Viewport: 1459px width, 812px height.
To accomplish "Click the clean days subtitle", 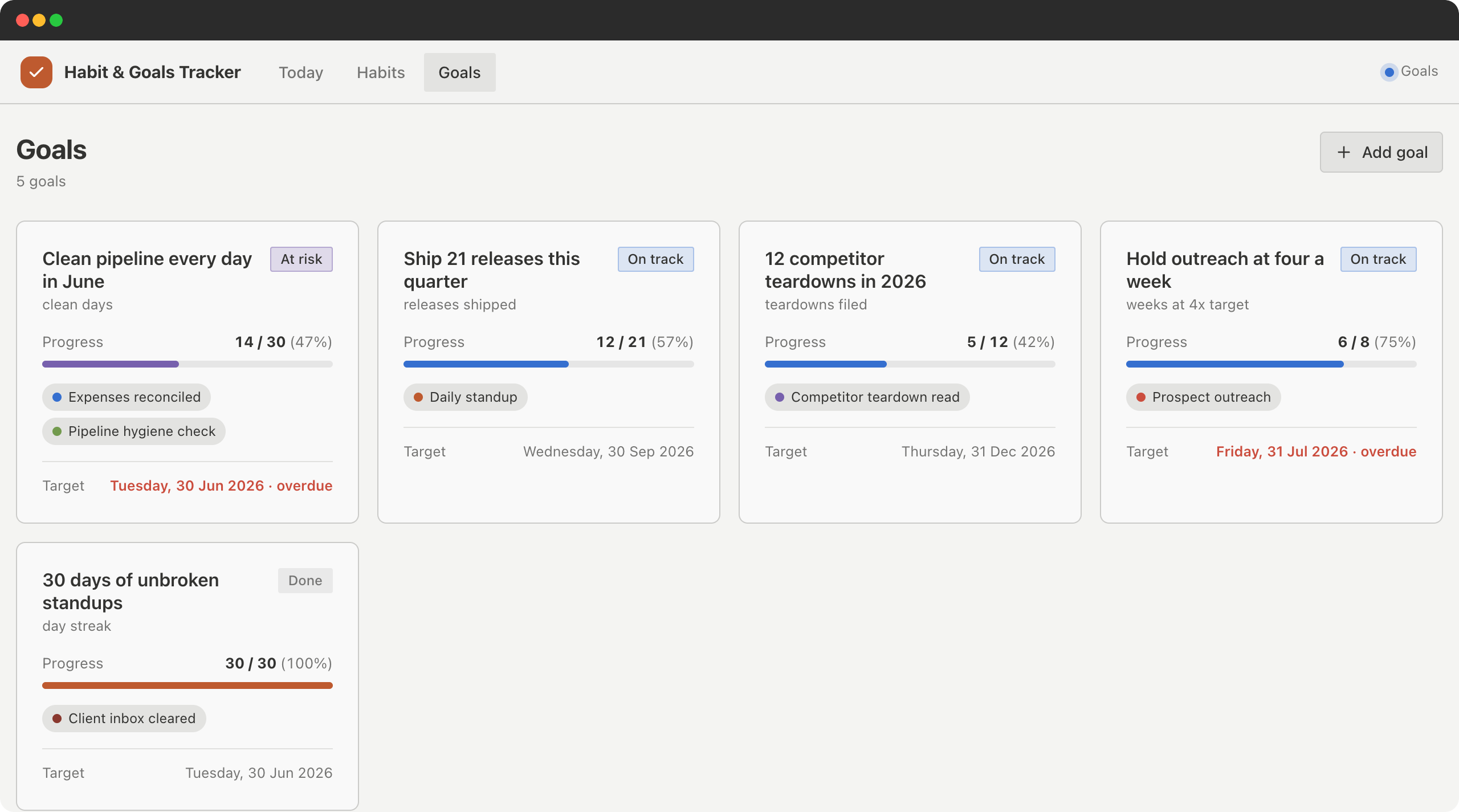I will (78, 305).
